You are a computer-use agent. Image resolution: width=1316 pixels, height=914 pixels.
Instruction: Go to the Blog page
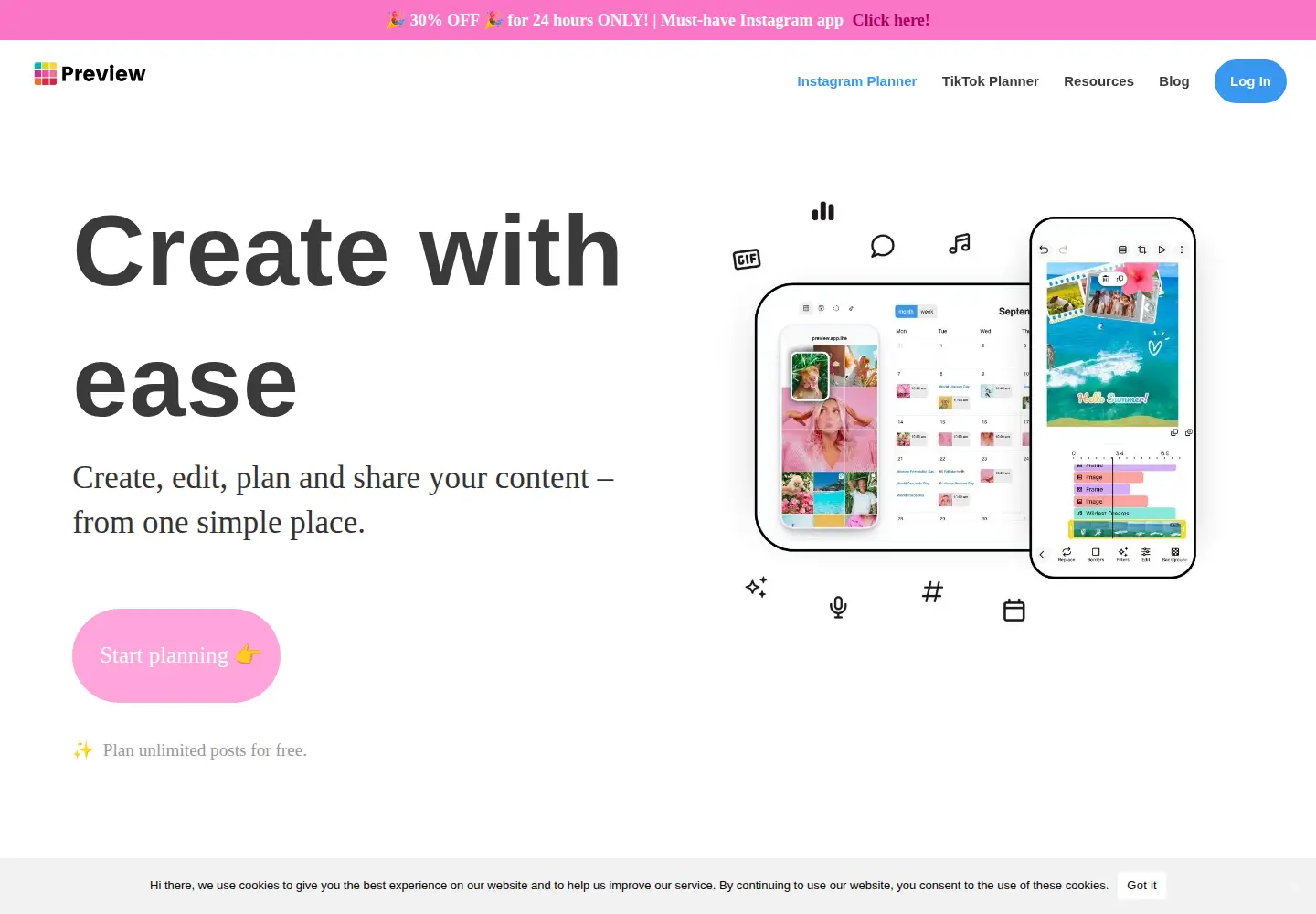(x=1173, y=81)
